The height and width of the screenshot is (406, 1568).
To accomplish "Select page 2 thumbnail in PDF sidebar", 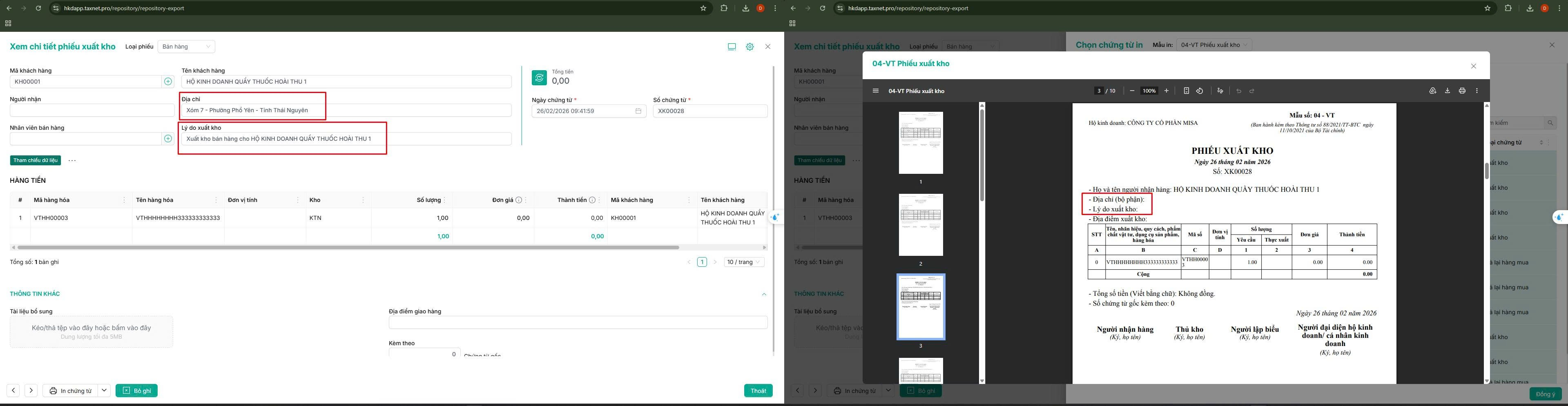I will click(x=921, y=225).
